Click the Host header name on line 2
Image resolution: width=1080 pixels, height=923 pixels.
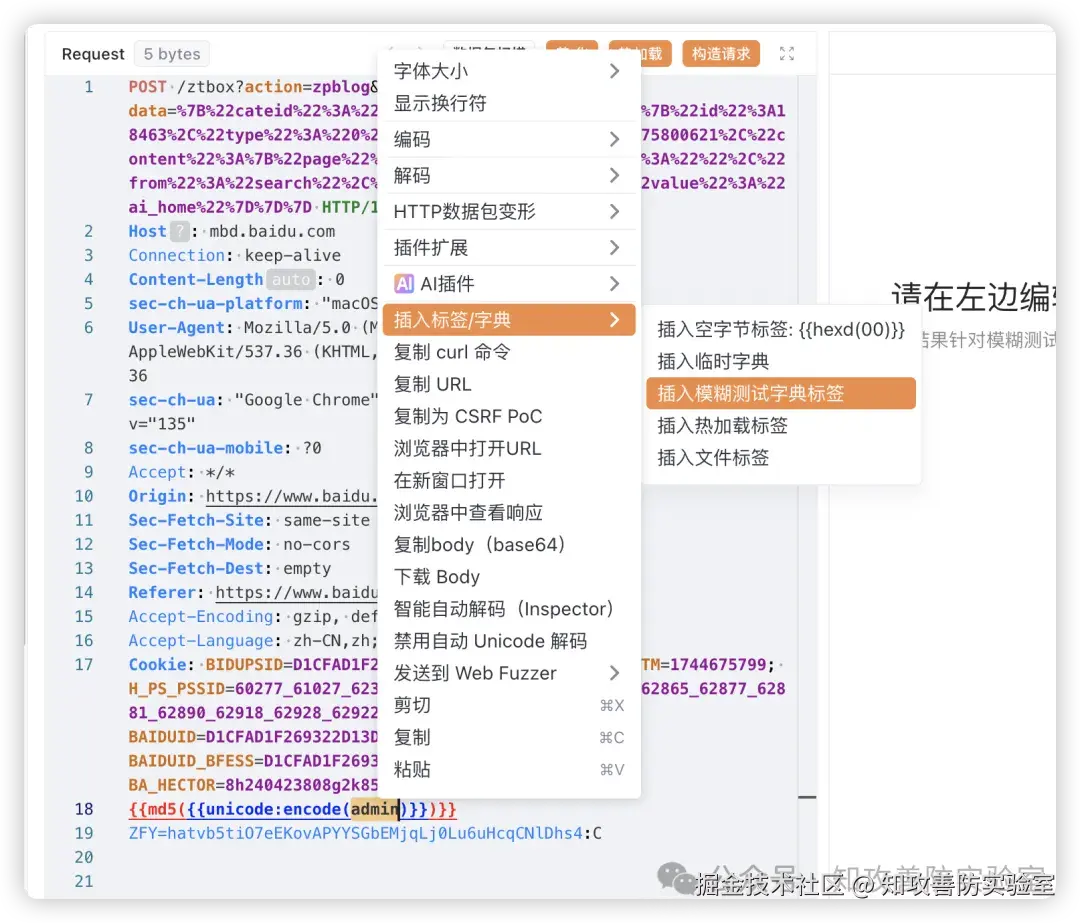click(x=147, y=231)
